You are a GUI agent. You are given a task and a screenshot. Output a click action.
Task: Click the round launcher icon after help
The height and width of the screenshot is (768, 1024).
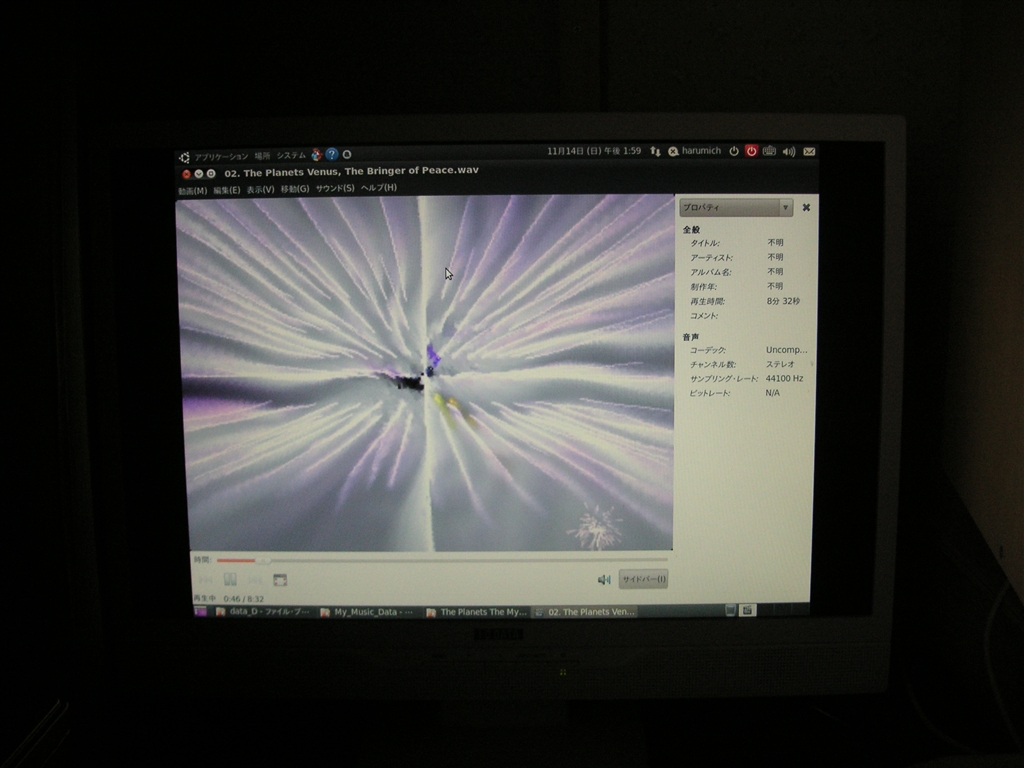[x=347, y=154]
